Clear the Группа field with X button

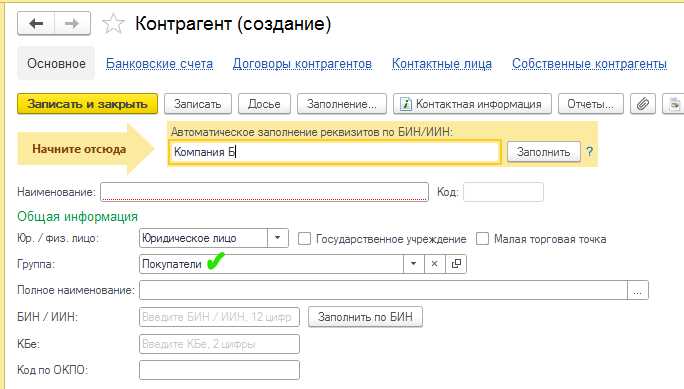pyautogui.click(x=434, y=264)
